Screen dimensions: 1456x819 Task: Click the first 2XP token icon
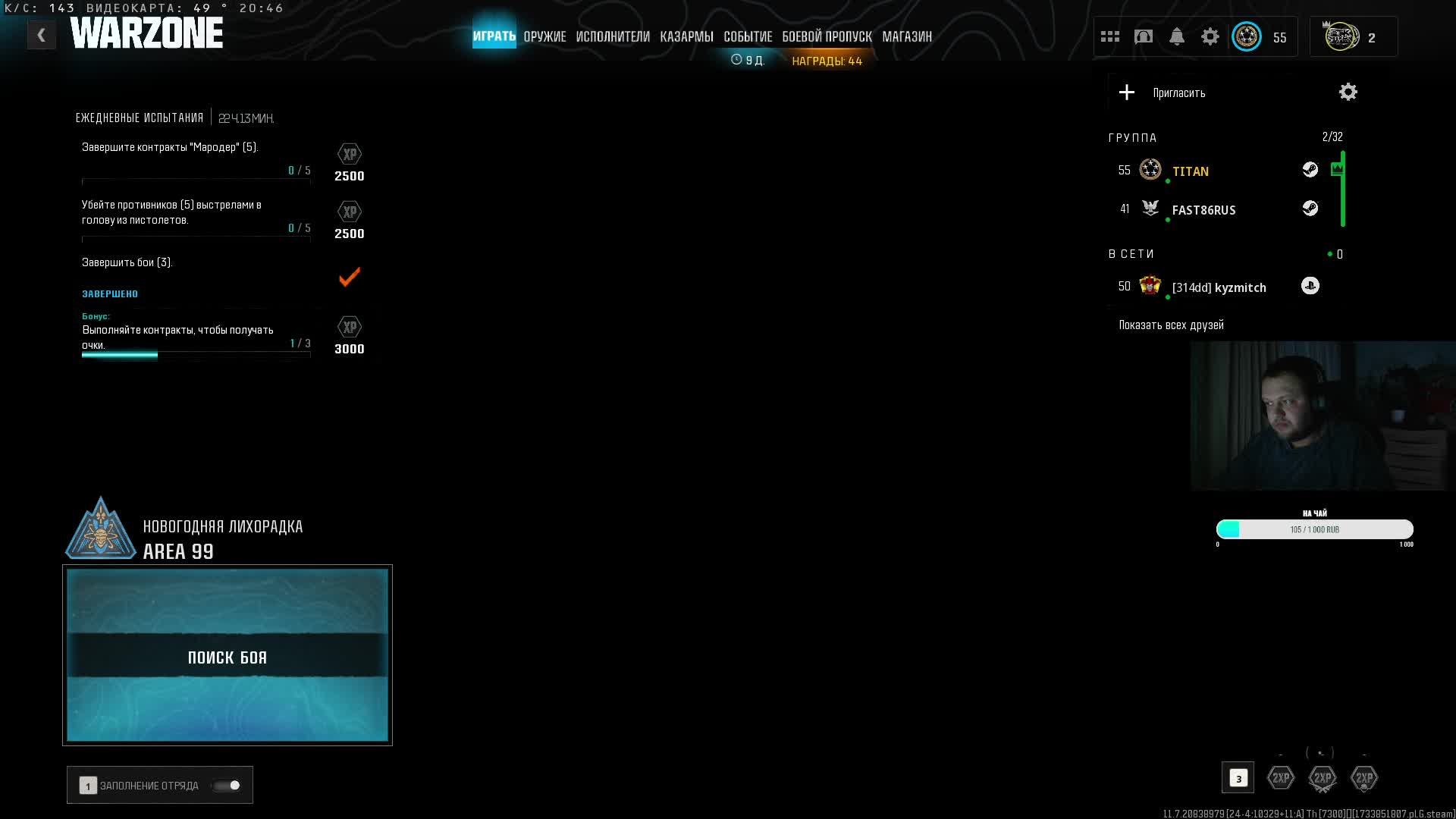click(x=1281, y=778)
